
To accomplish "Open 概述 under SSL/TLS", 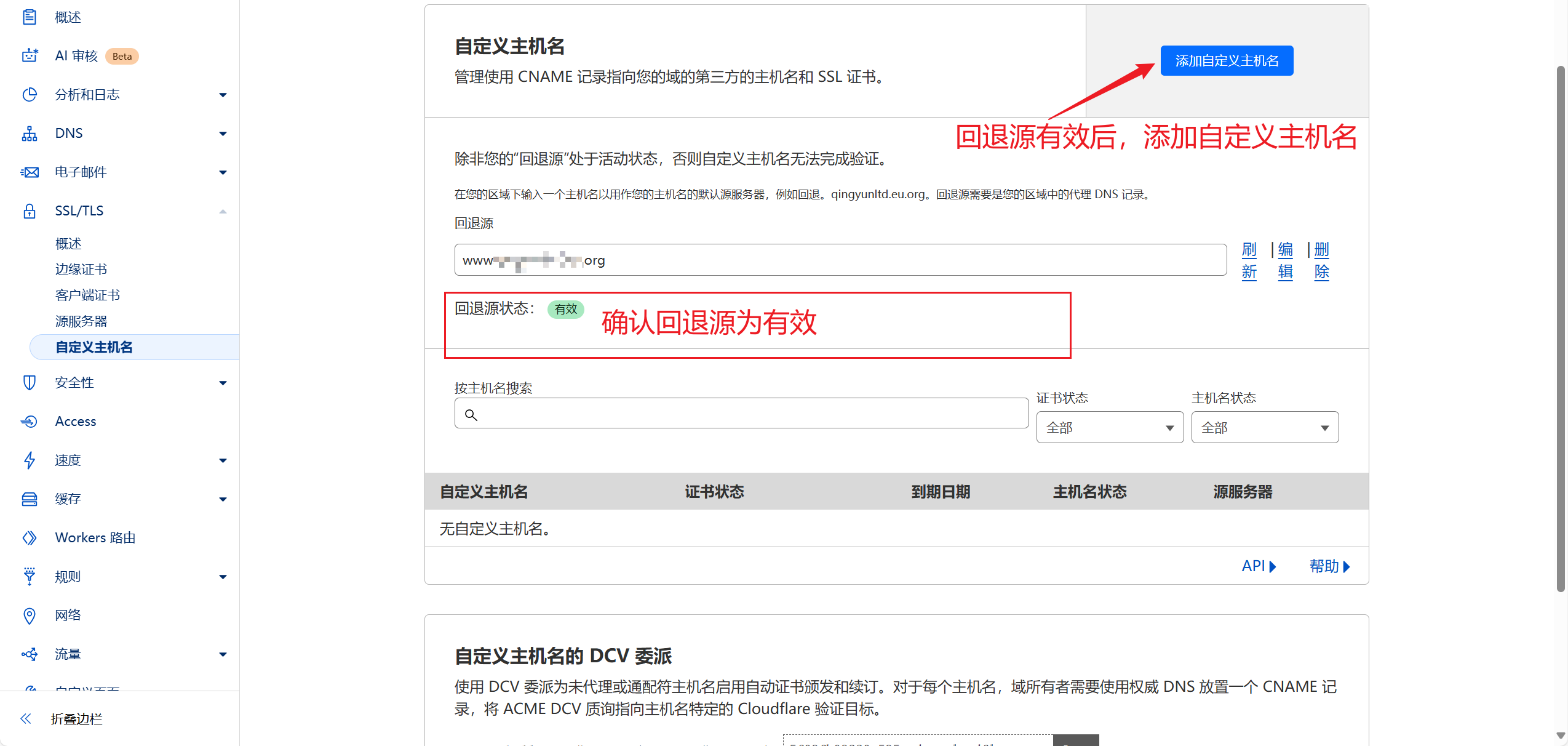I will click(68, 244).
